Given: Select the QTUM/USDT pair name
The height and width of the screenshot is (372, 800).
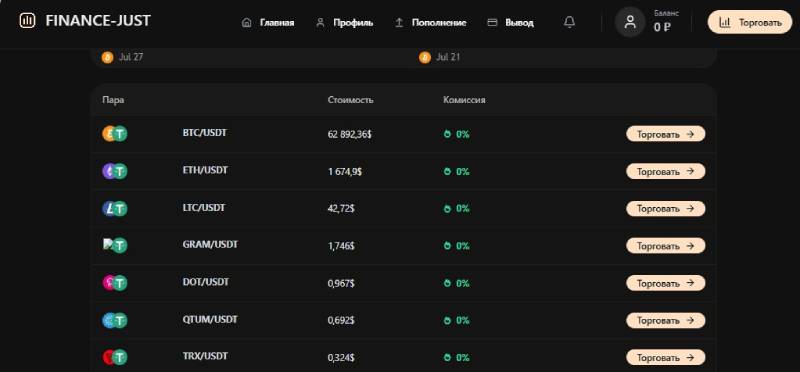Looking at the screenshot, I should (210, 319).
